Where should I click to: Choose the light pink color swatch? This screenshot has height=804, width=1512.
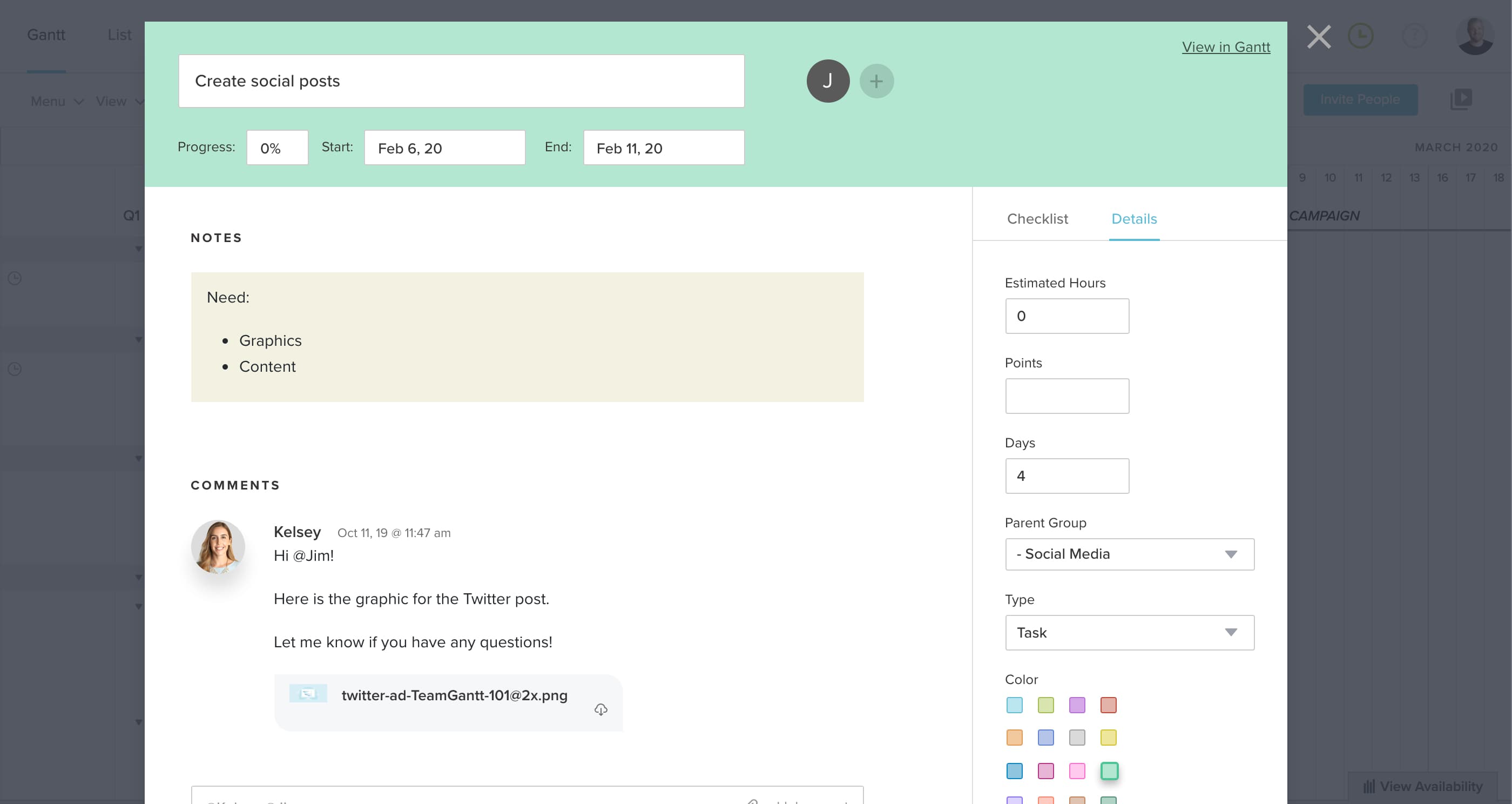pyautogui.click(x=1077, y=771)
